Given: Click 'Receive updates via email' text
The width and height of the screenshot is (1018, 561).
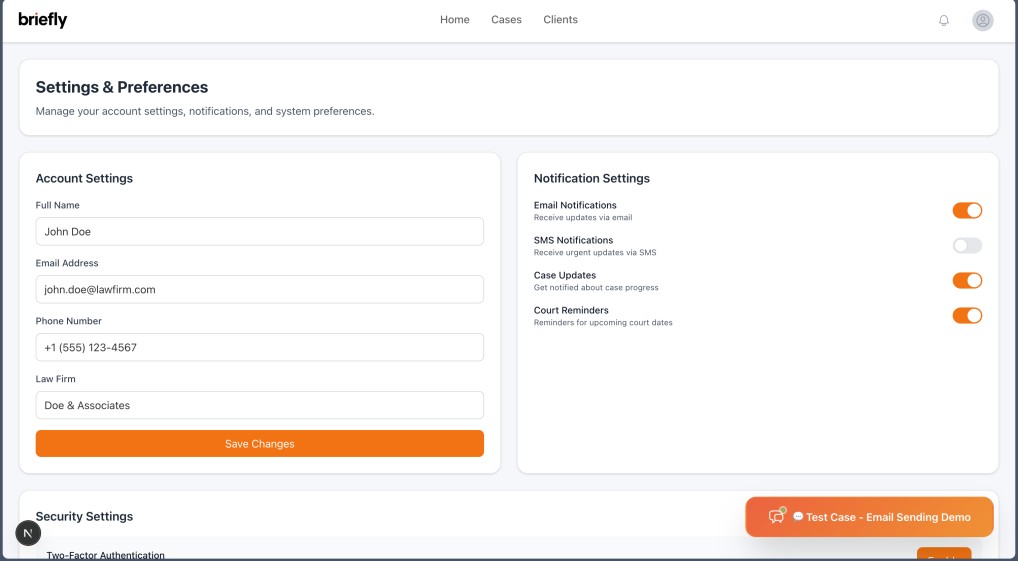Looking at the screenshot, I should click(x=583, y=218).
